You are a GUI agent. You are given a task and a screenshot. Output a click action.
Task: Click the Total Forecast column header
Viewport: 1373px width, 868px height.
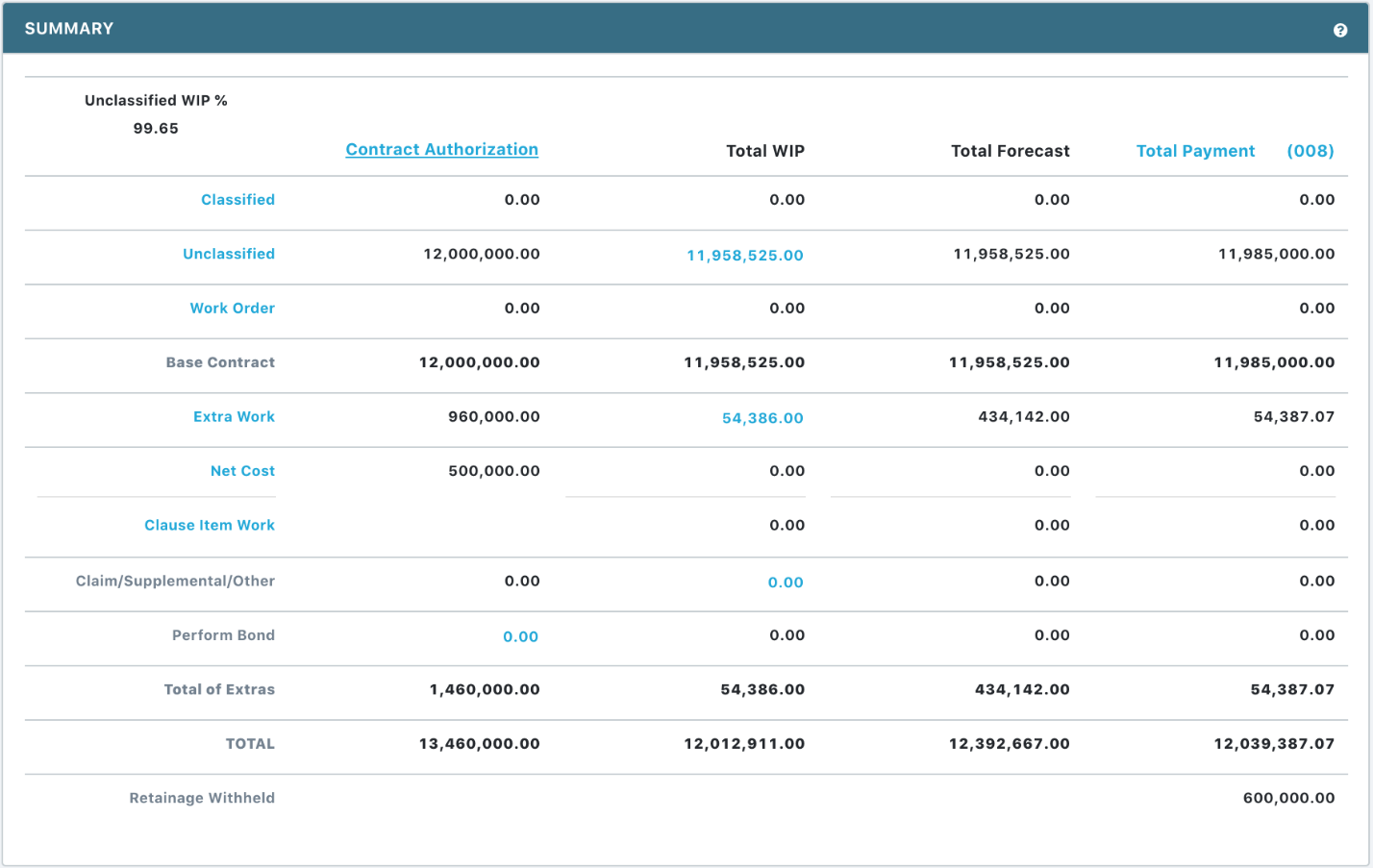[x=1010, y=151]
